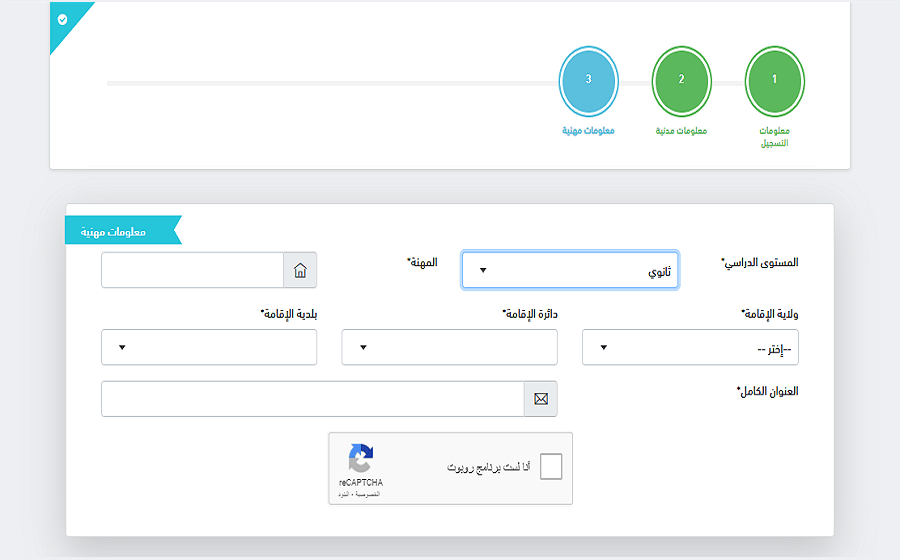Select the green step 2 circle
The image size is (900, 560).
tap(681, 79)
